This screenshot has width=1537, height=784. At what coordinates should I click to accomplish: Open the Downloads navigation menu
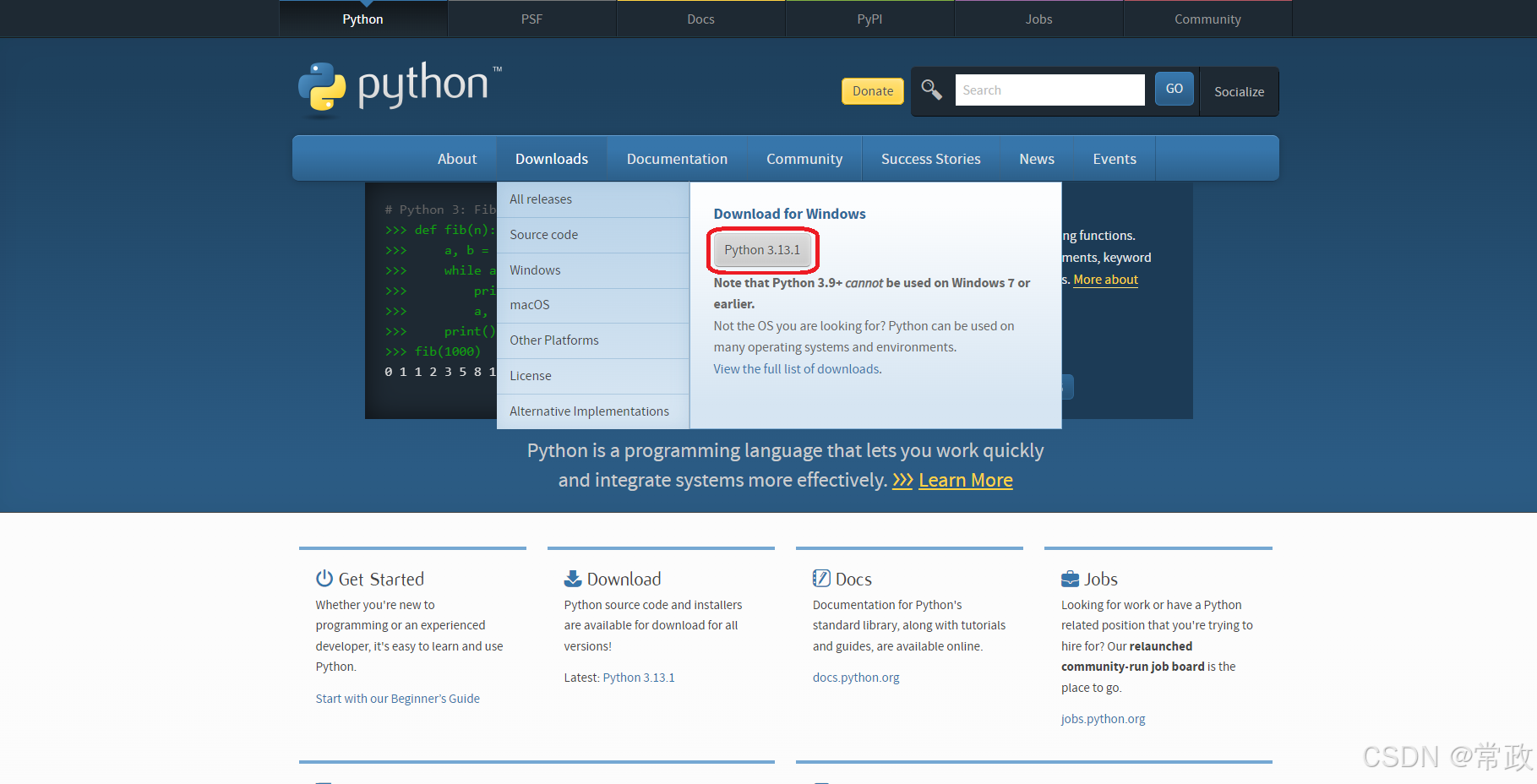[552, 159]
